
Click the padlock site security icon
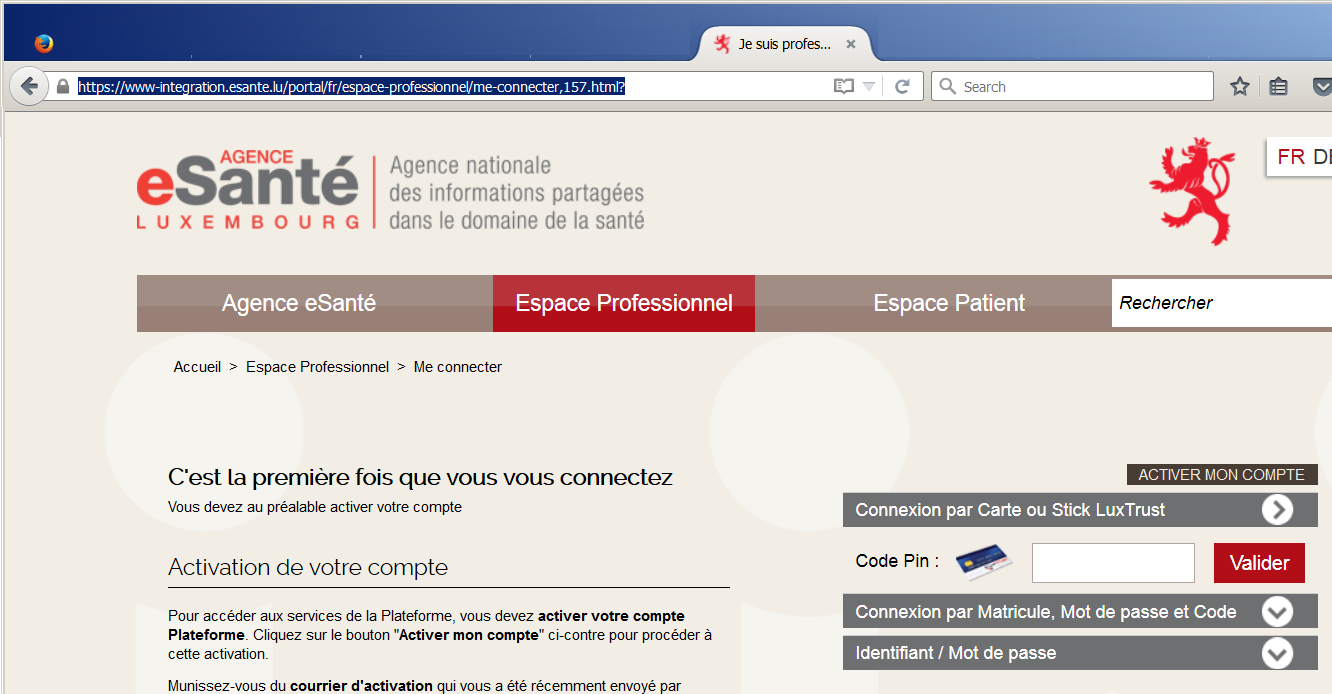tap(63, 87)
